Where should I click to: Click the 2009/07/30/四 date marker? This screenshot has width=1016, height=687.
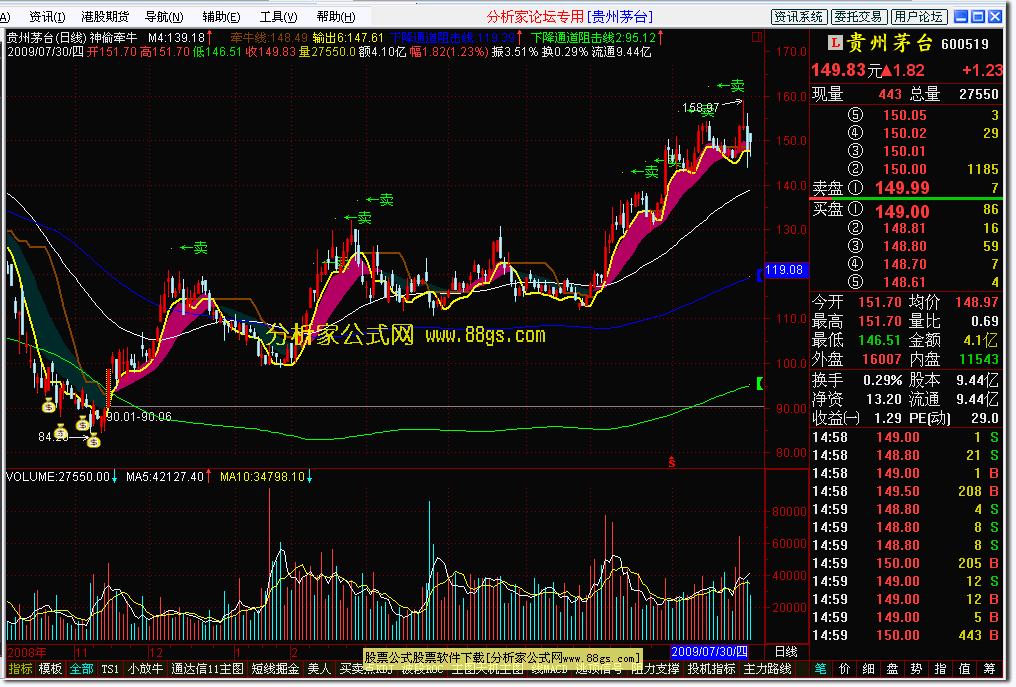pos(710,651)
